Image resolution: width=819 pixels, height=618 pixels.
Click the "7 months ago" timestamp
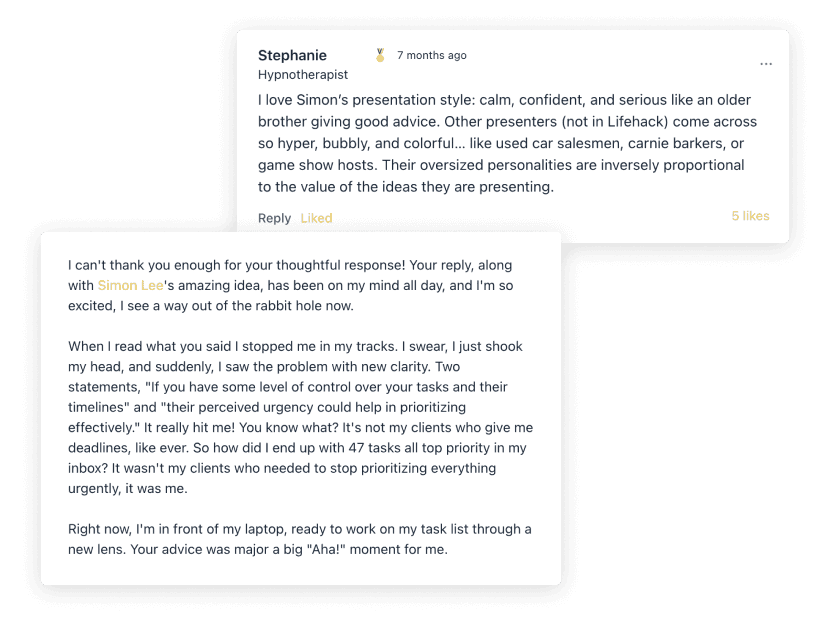[431, 56]
